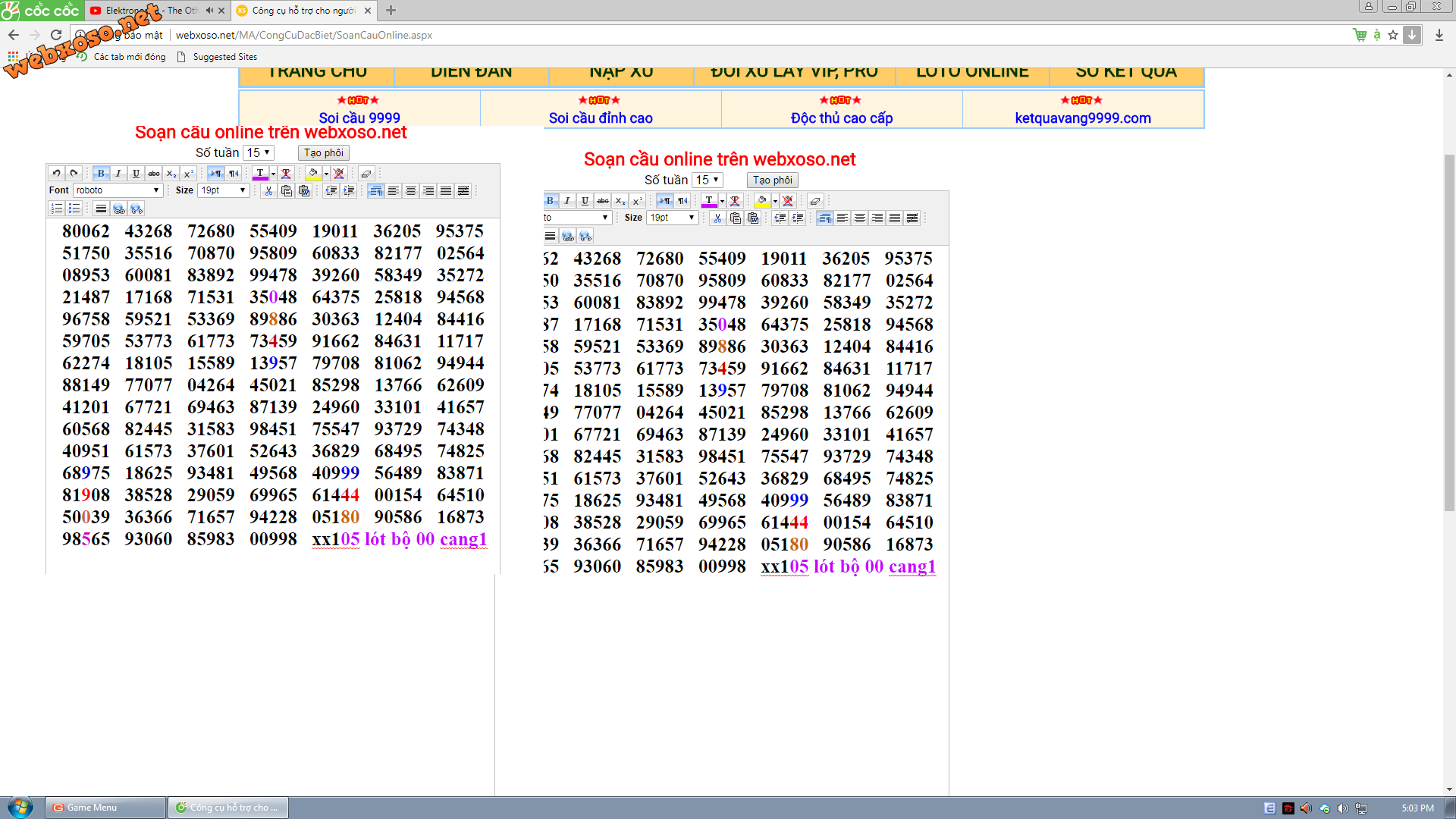Screen dimensions: 1456x819
Task: Click the left 'Tạo phôi' button
Action: tap(324, 152)
